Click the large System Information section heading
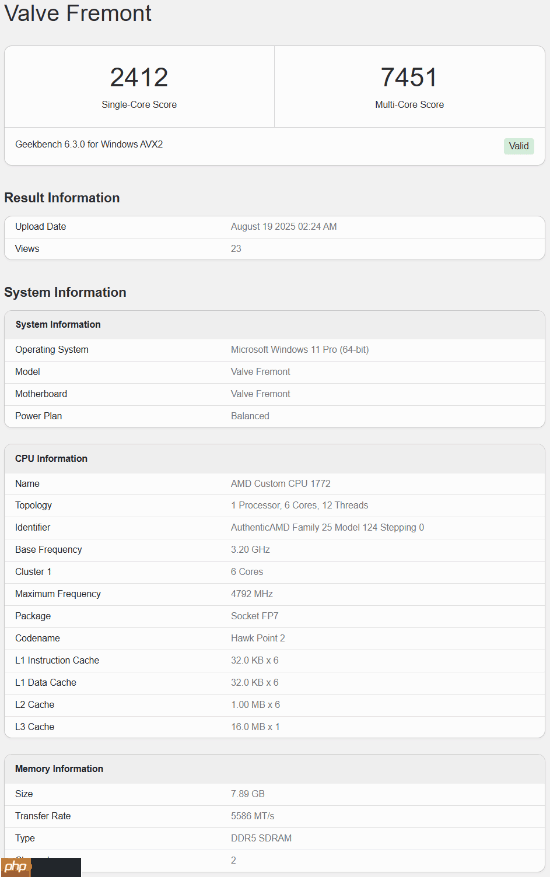This screenshot has height=877, width=550. tap(65, 292)
